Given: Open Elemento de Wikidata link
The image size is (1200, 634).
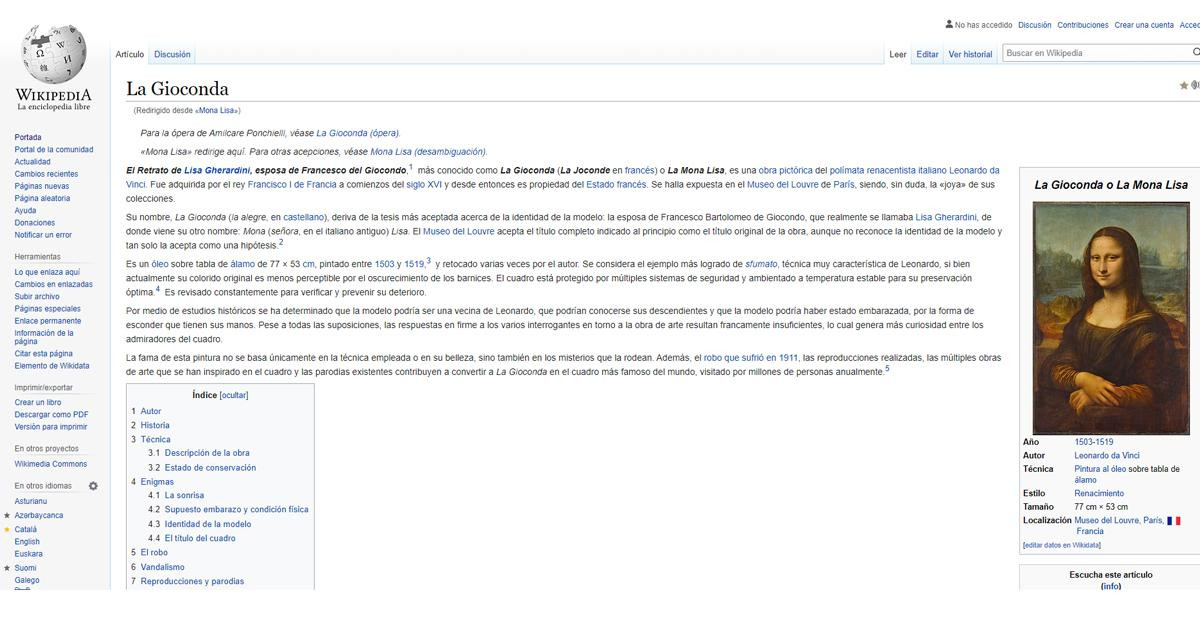Looking at the screenshot, I should [x=52, y=366].
